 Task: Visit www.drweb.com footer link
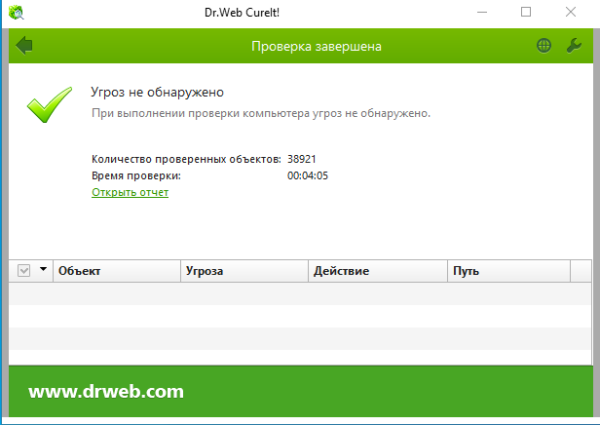click(x=106, y=391)
